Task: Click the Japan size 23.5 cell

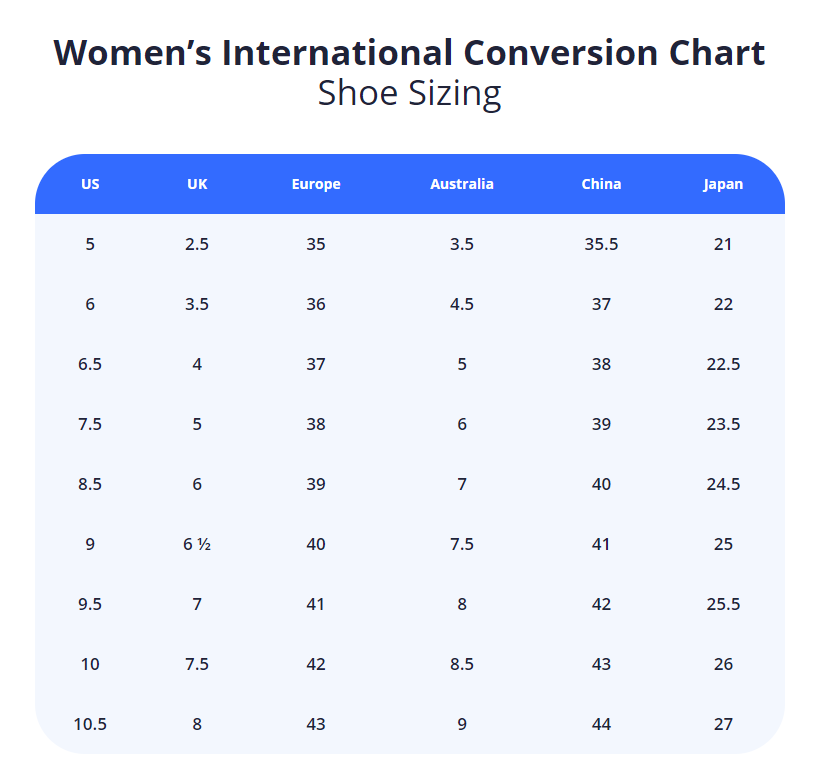Action: coord(723,424)
